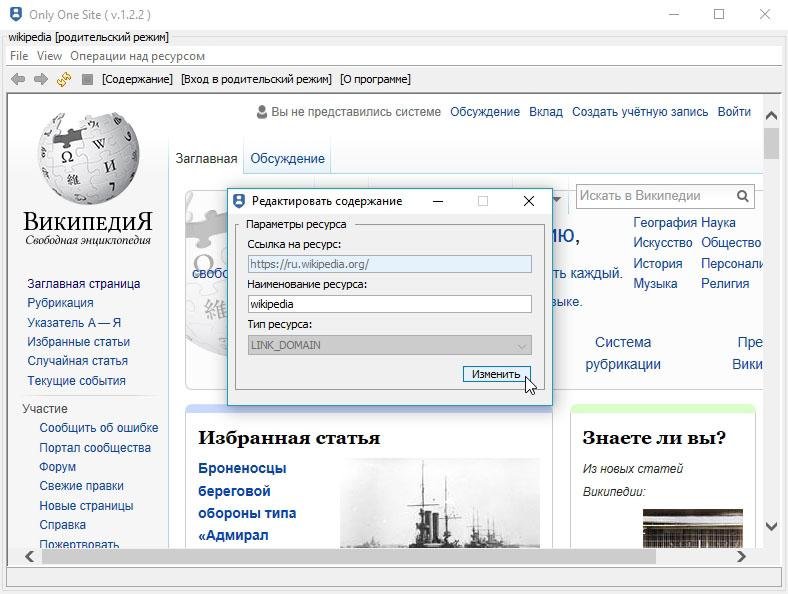
Task: Click the gray stop loading icon
Action: 87,79
